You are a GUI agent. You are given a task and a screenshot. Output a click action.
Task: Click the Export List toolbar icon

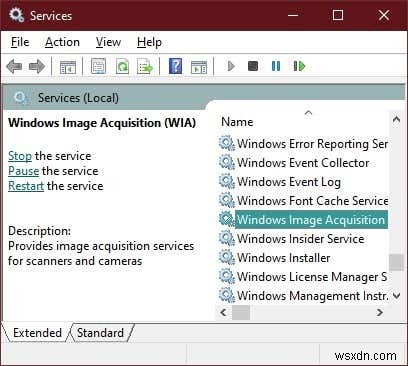145,66
